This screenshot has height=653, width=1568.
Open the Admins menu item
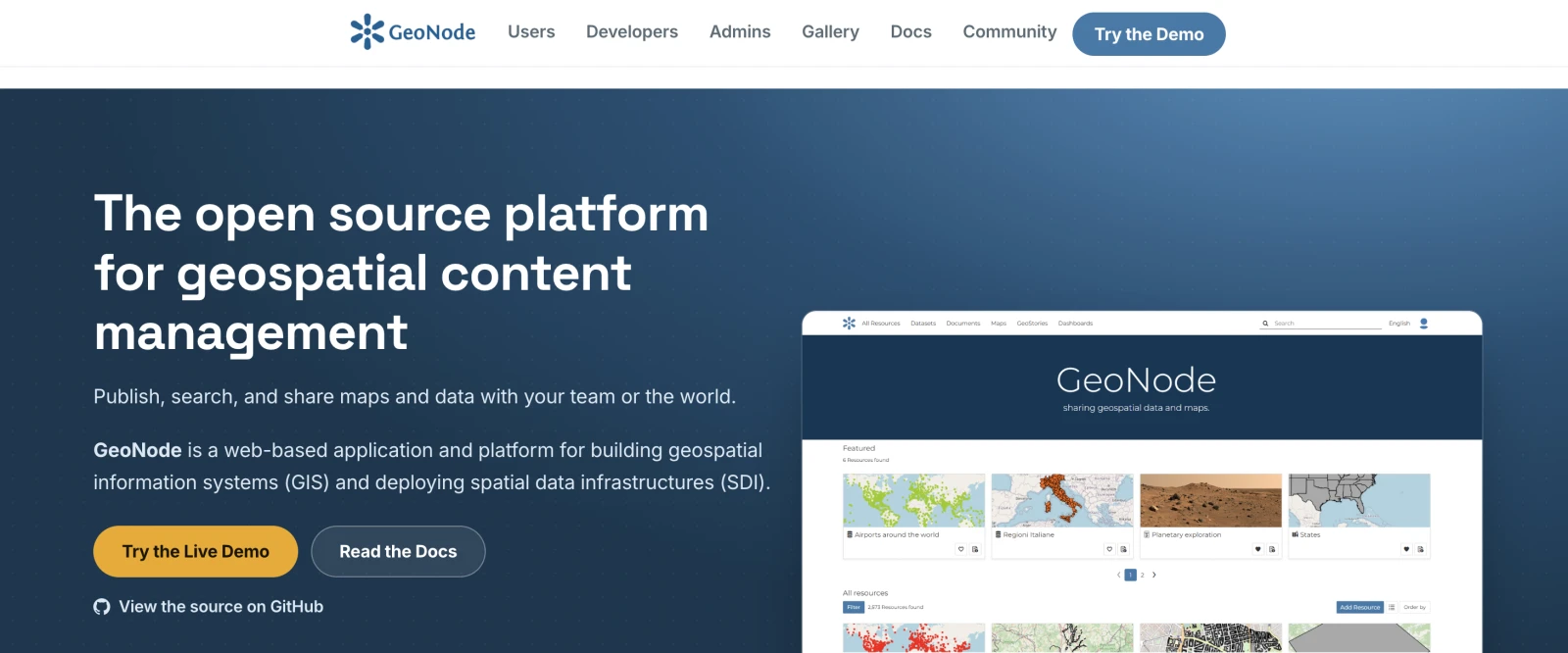tap(740, 32)
